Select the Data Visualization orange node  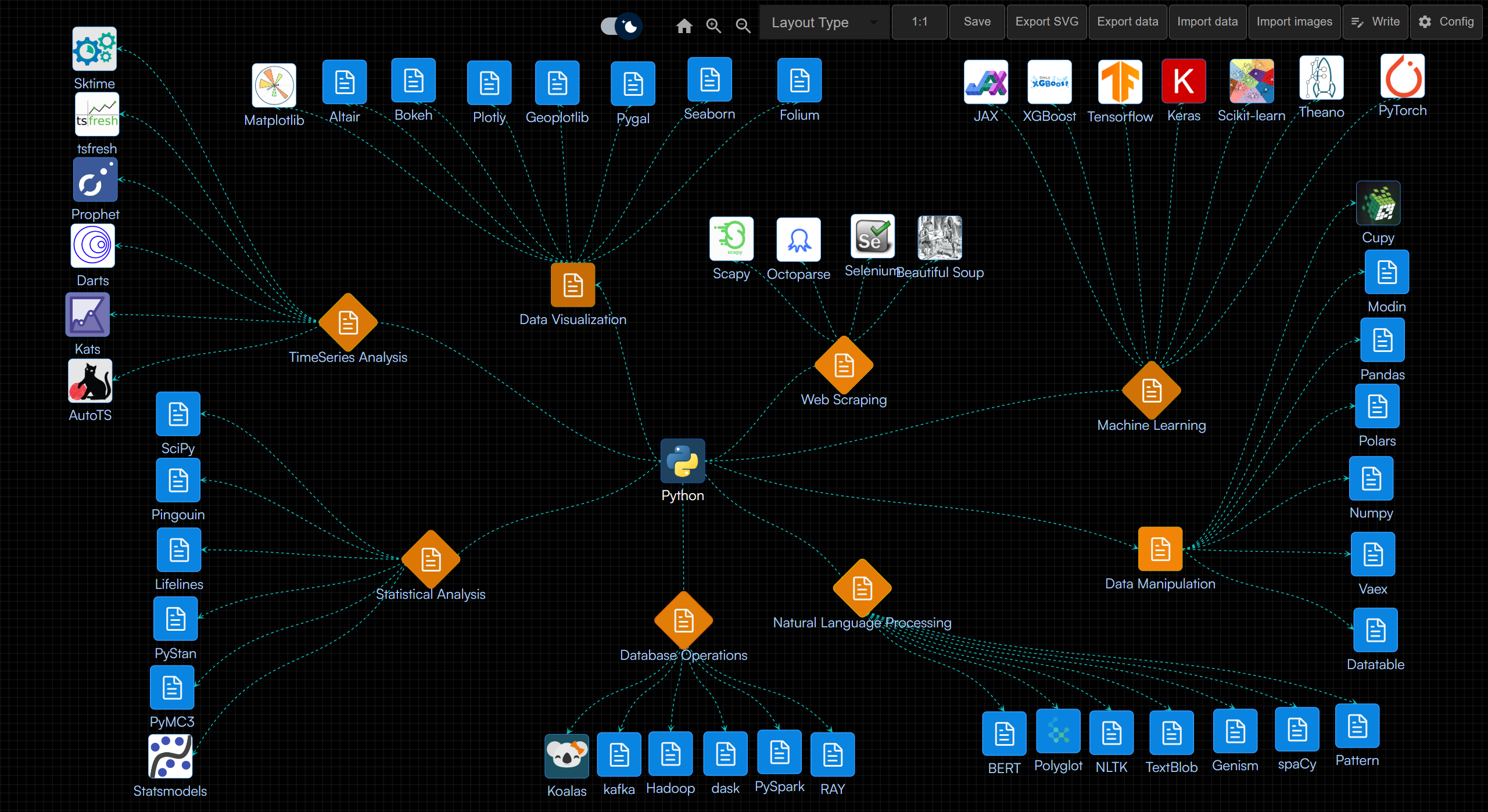(573, 285)
